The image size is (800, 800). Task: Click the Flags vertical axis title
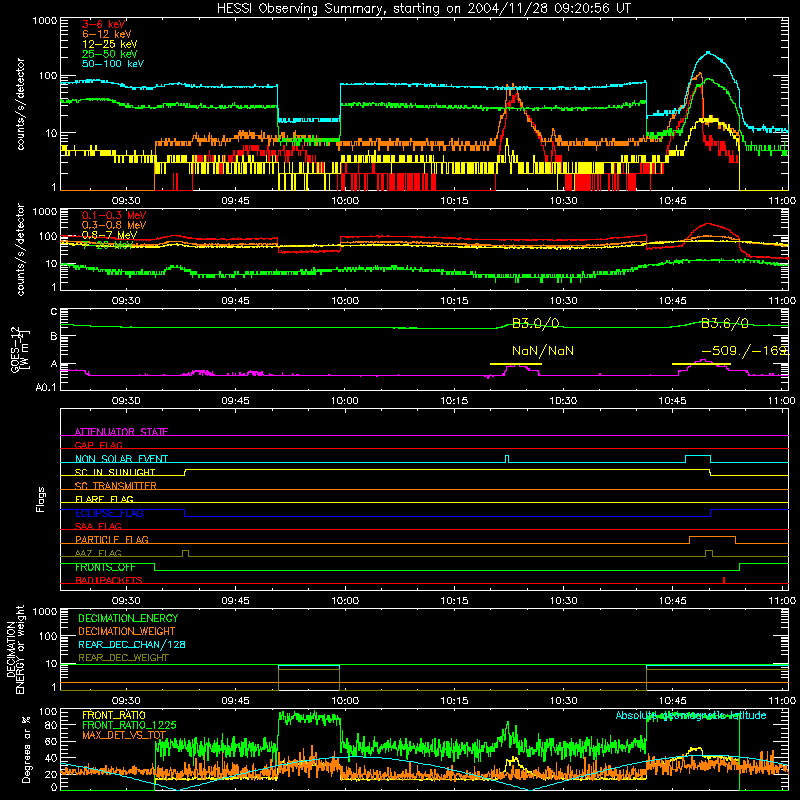40,499
